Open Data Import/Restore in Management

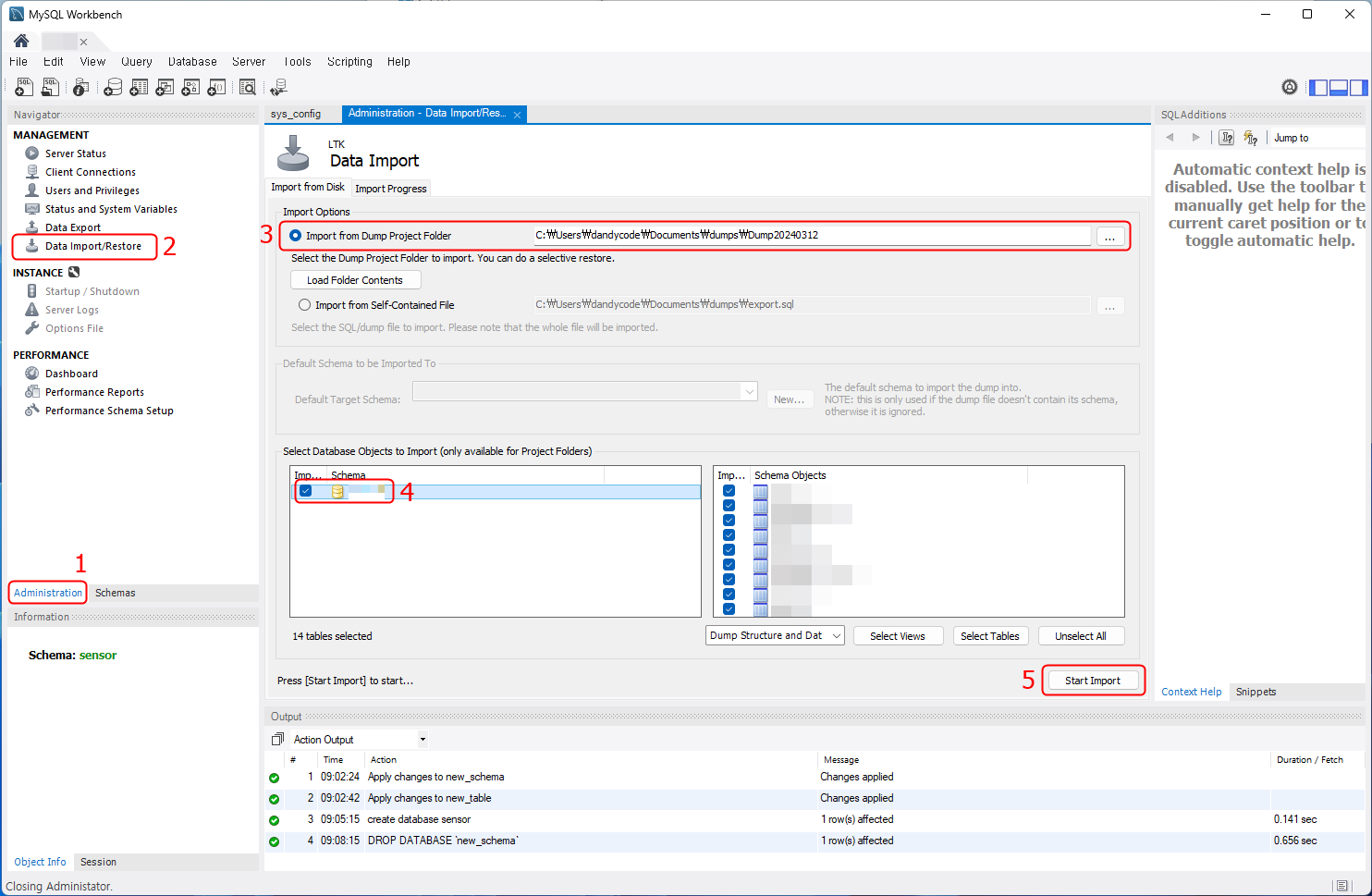click(x=93, y=246)
